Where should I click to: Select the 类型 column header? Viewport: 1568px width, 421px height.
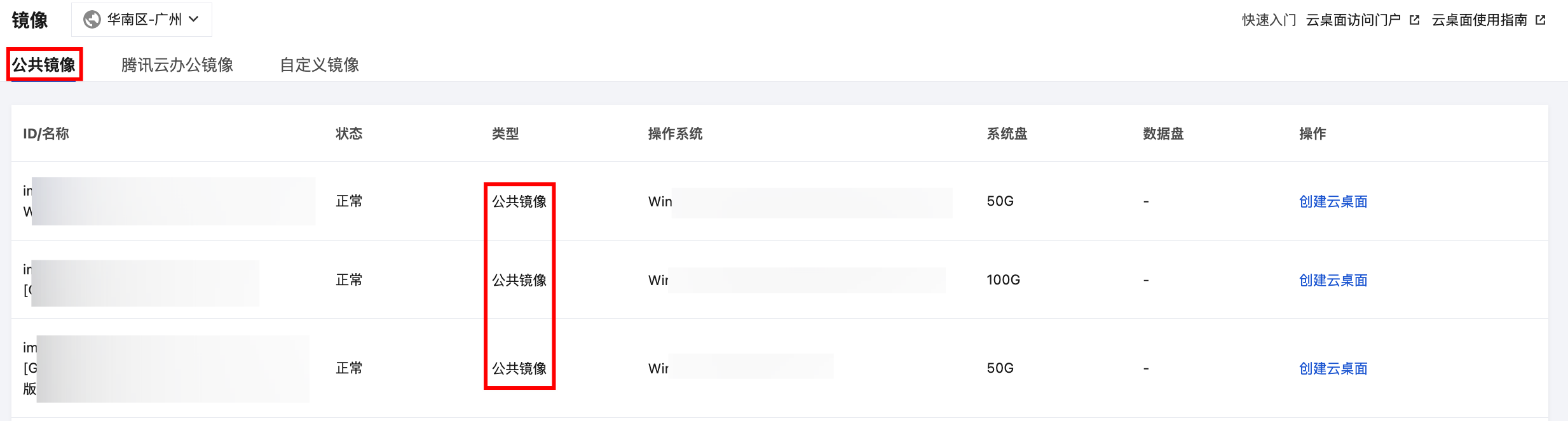pyautogui.click(x=505, y=133)
